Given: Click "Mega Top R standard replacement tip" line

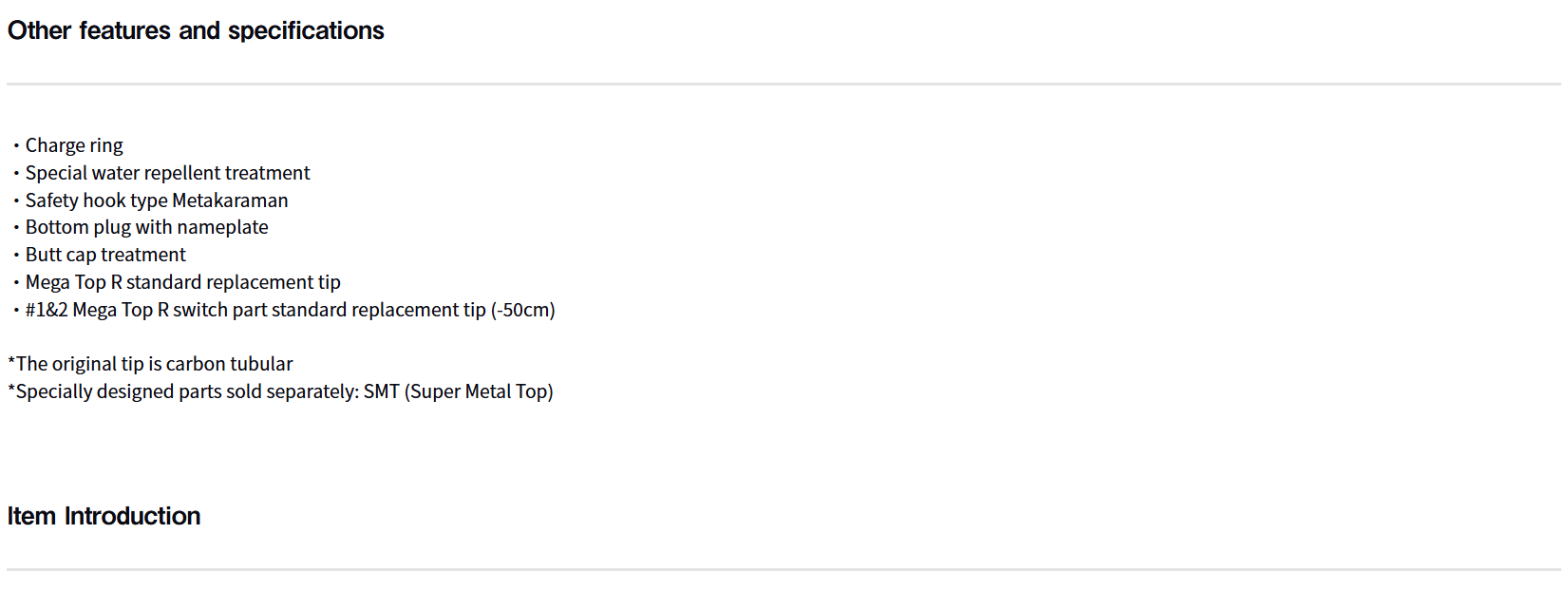Looking at the screenshot, I should [182, 282].
